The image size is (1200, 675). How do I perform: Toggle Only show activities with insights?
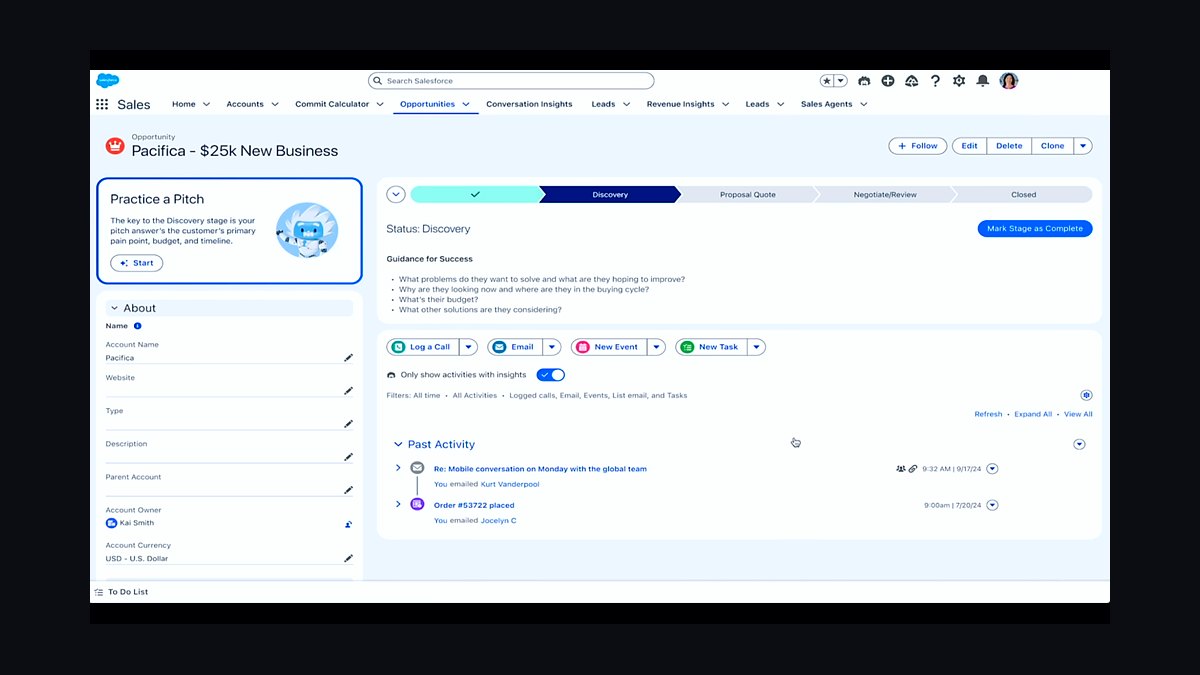click(x=550, y=375)
